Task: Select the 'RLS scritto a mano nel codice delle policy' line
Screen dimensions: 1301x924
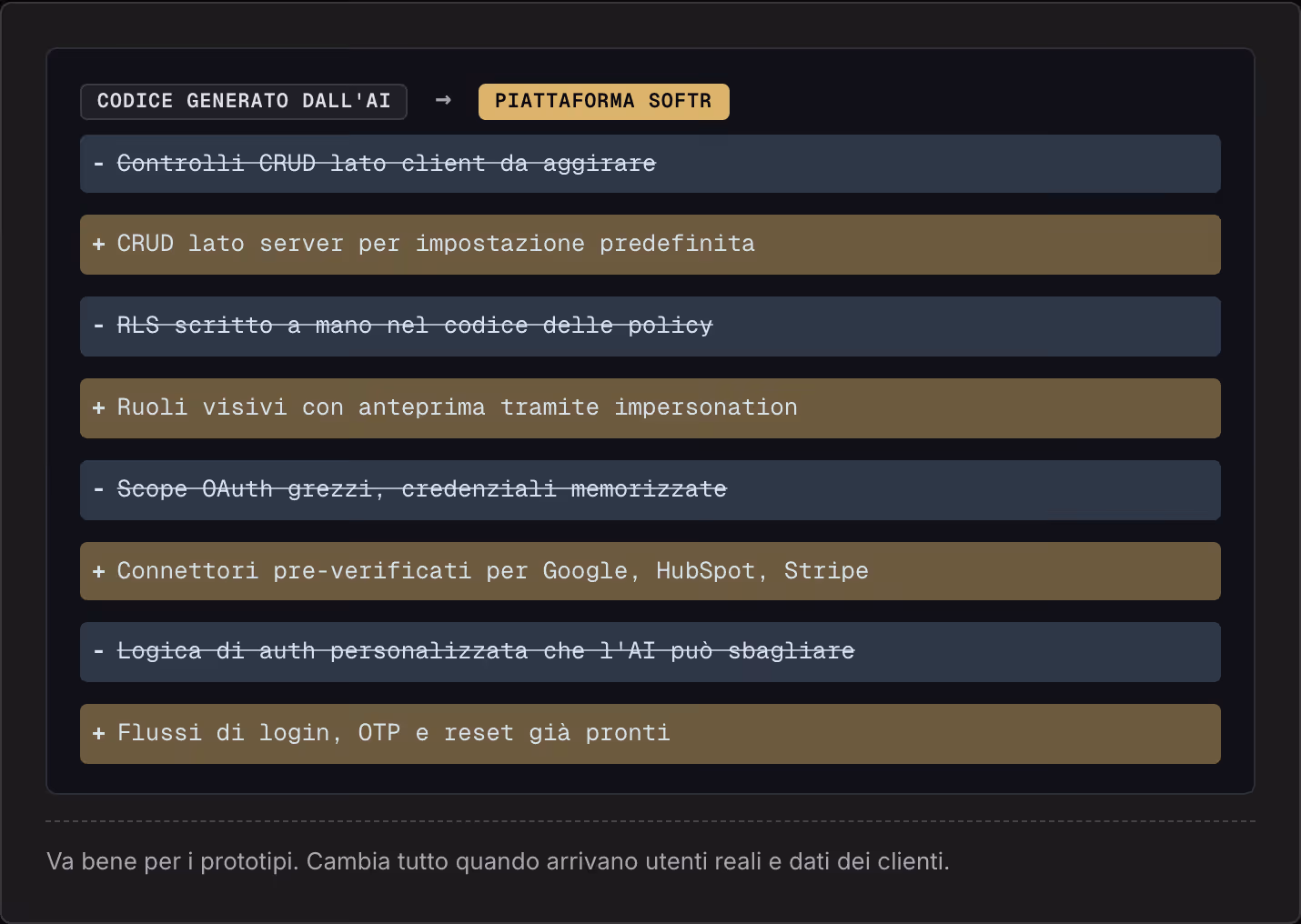Action: point(650,326)
